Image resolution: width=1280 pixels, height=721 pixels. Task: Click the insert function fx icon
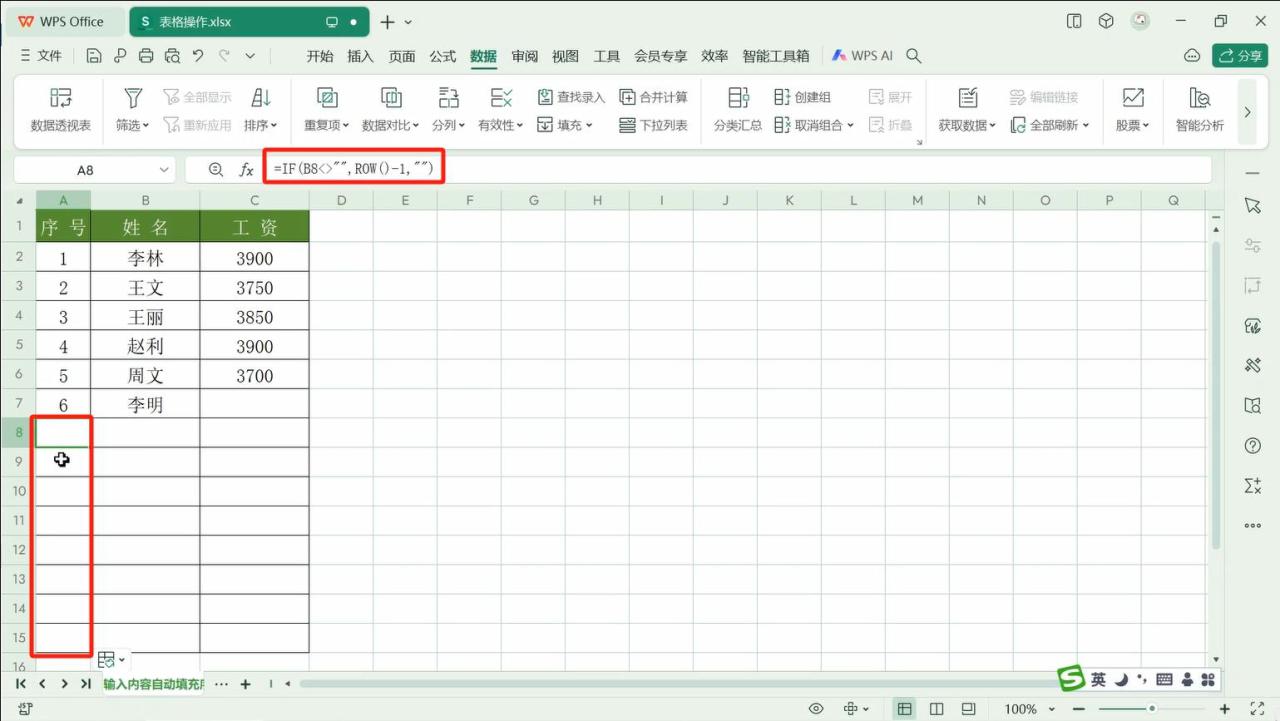246,170
